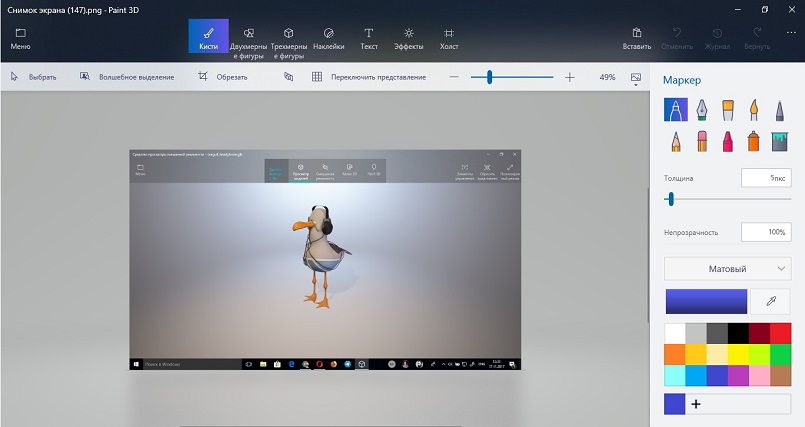This screenshot has height=427, width=805.
Task: Pick the bright red color swatch
Action: [x=780, y=333]
